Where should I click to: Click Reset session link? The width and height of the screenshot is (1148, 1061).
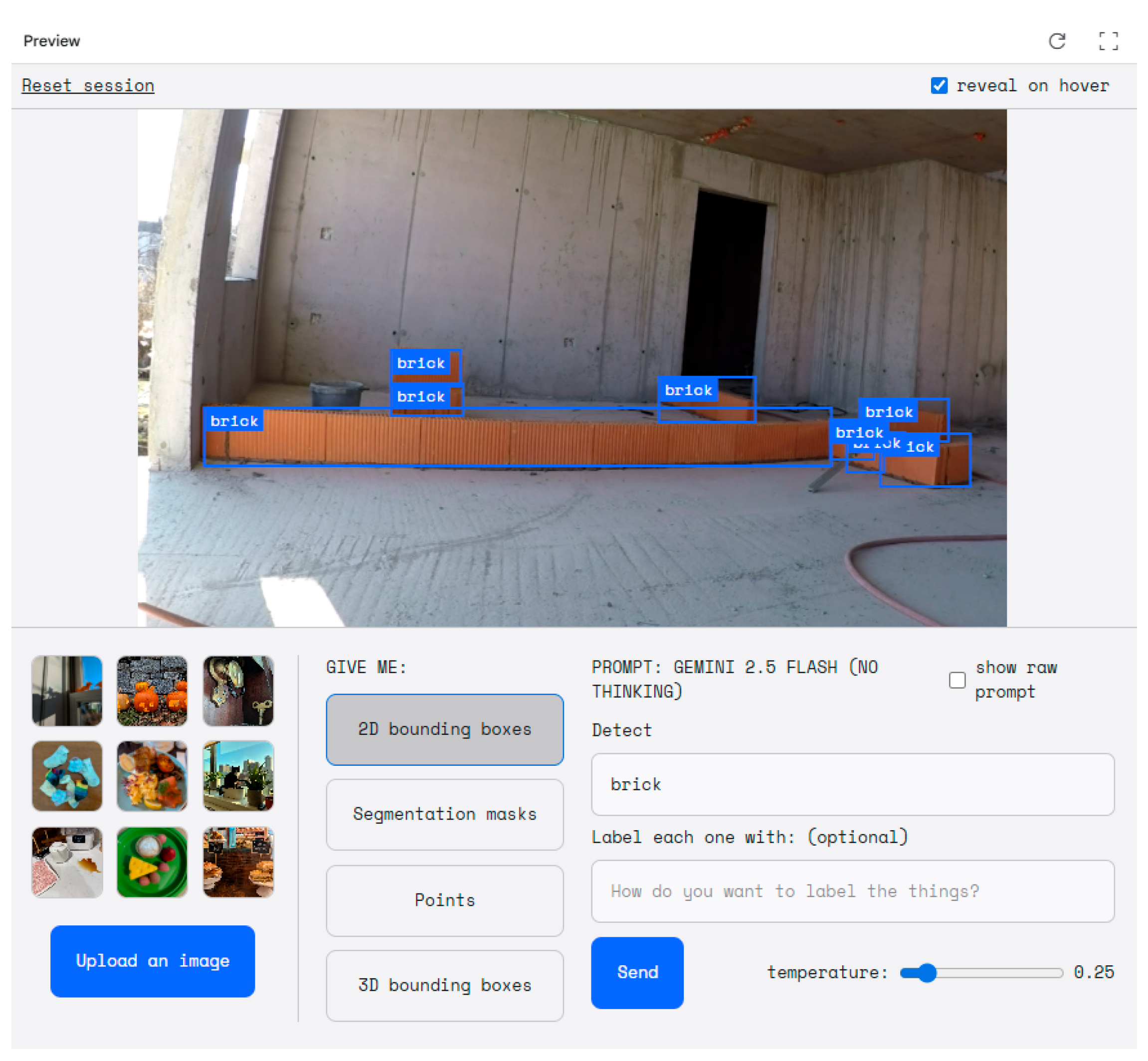[88, 86]
